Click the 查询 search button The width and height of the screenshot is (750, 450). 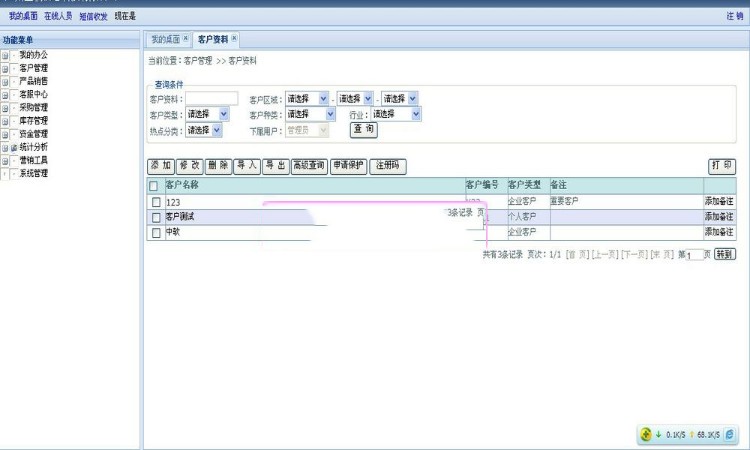click(364, 130)
